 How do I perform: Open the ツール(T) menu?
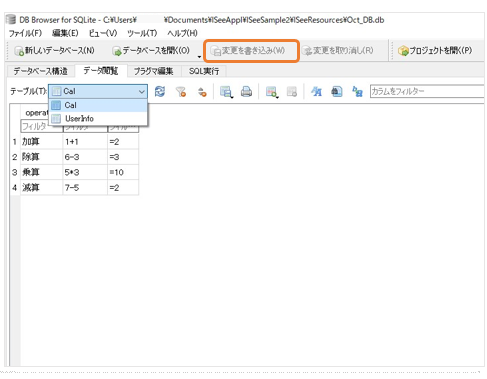click(142, 33)
